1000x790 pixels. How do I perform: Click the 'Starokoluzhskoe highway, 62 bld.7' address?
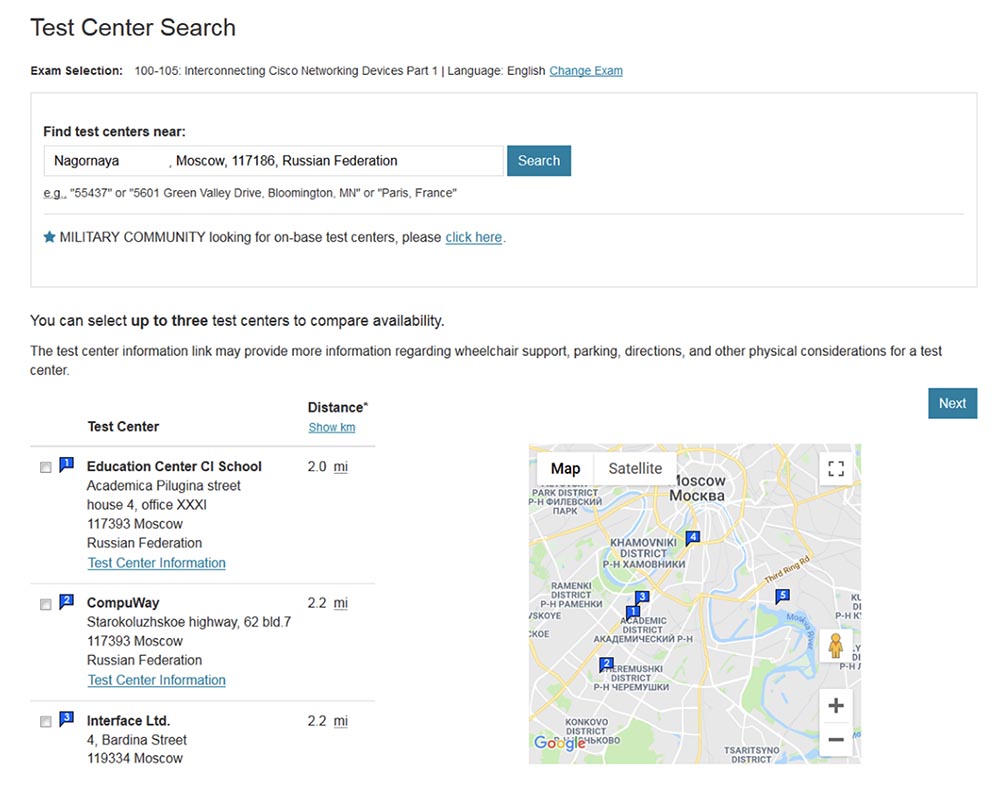point(189,622)
